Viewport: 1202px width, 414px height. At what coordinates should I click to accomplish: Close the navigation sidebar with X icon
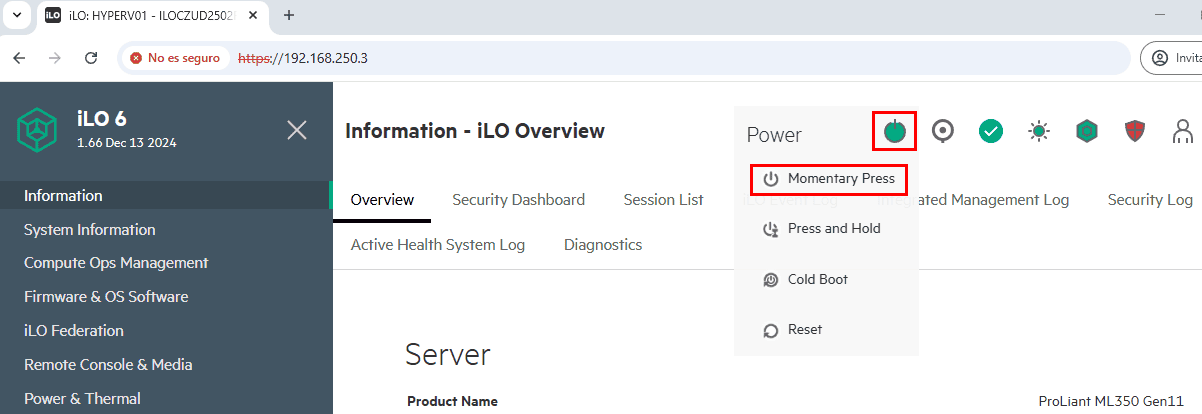(297, 130)
